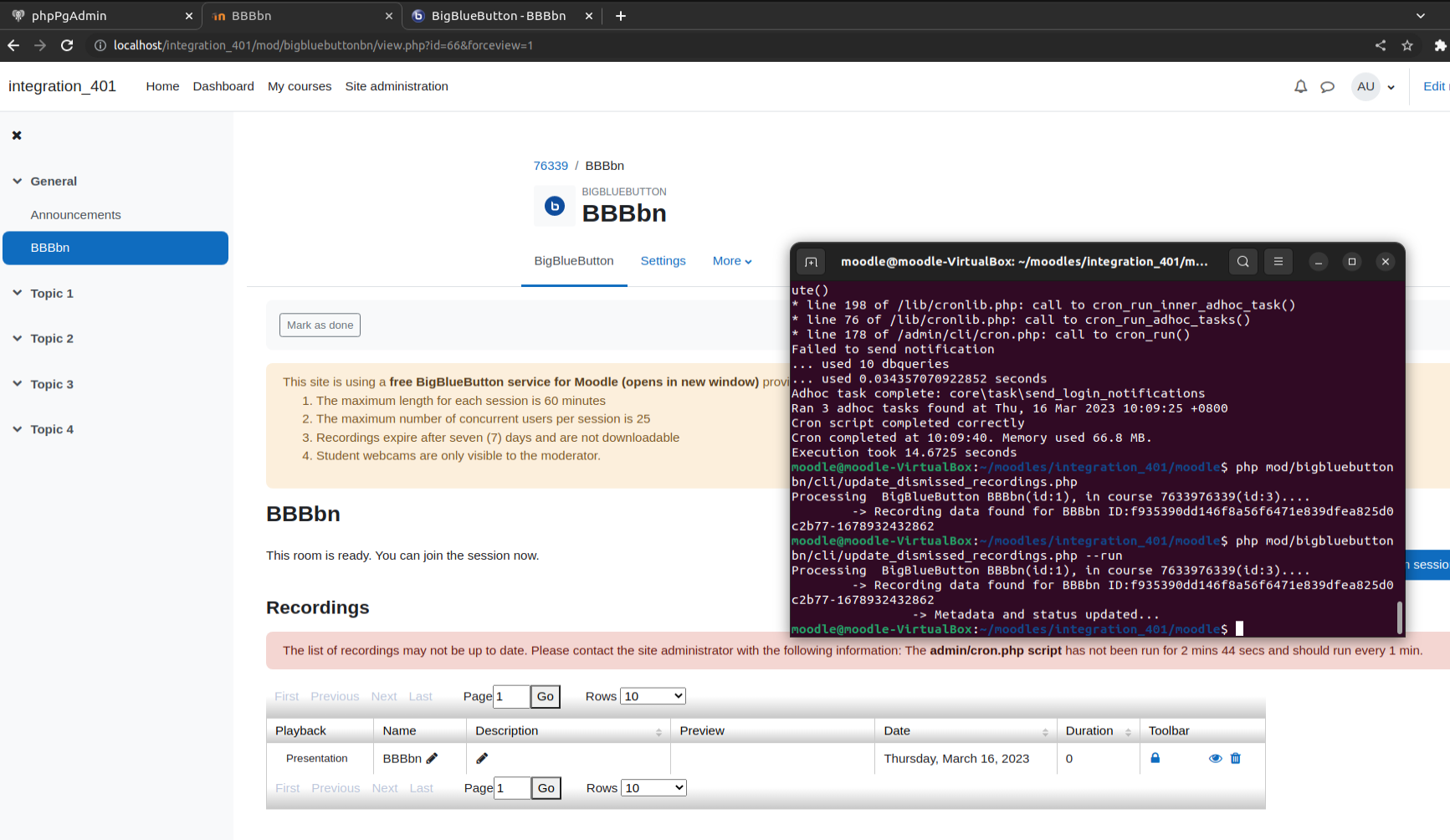The width and height of the screenshot is (1450, 840).
Task: Open the 76339 breadcrumb link
Action: [551, 166]
